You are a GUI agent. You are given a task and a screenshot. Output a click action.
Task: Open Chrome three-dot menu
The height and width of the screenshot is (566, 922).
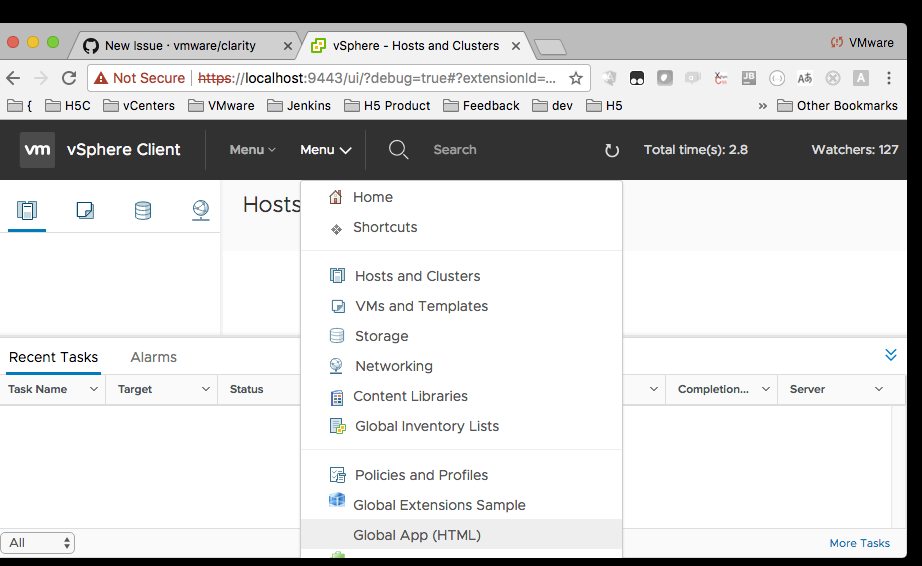click(888, 78)
